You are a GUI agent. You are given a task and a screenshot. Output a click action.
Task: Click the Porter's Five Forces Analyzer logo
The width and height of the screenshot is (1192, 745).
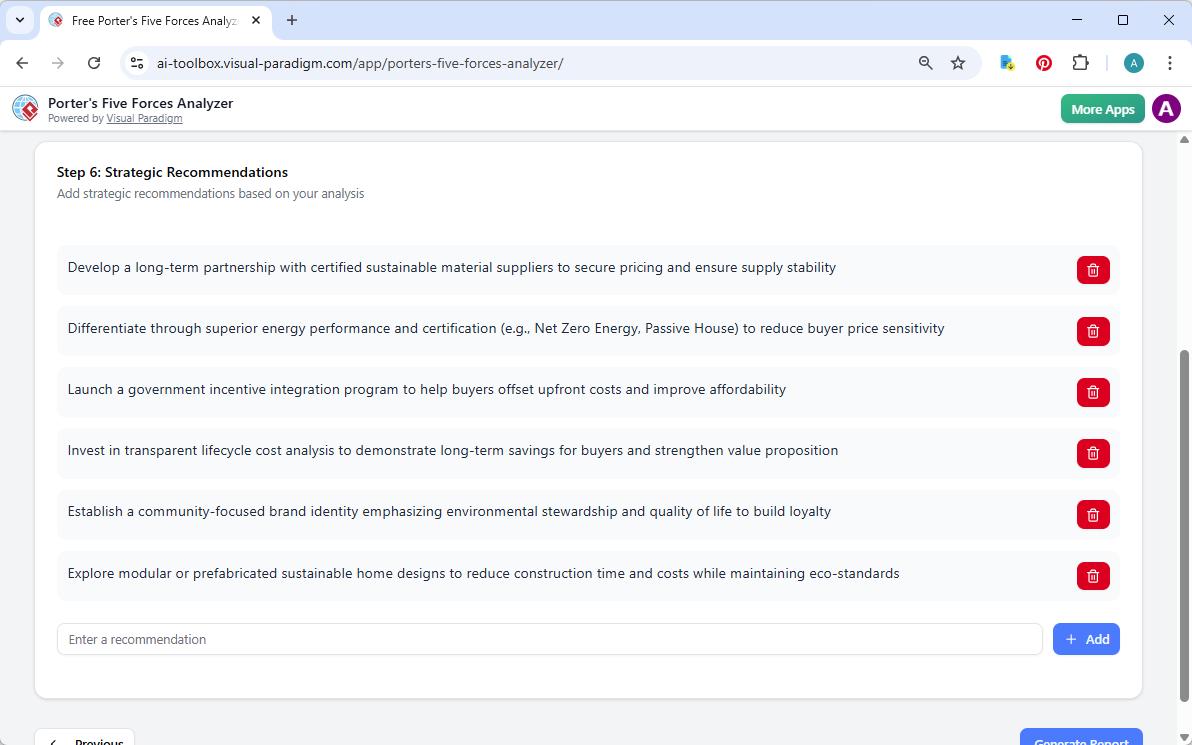tap(25, 109)
